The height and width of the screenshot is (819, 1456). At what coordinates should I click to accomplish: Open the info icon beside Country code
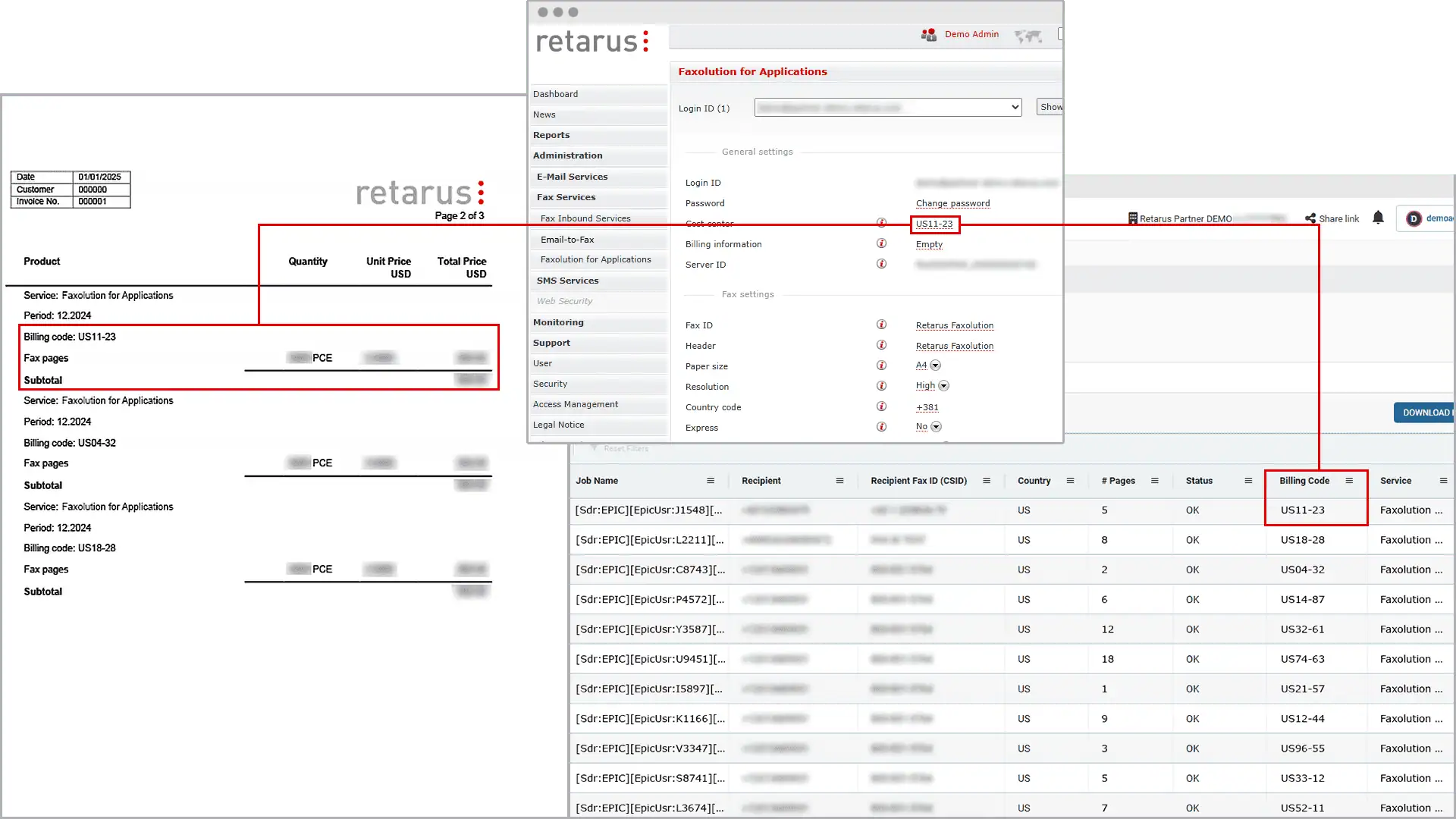[x=881, y=406]
